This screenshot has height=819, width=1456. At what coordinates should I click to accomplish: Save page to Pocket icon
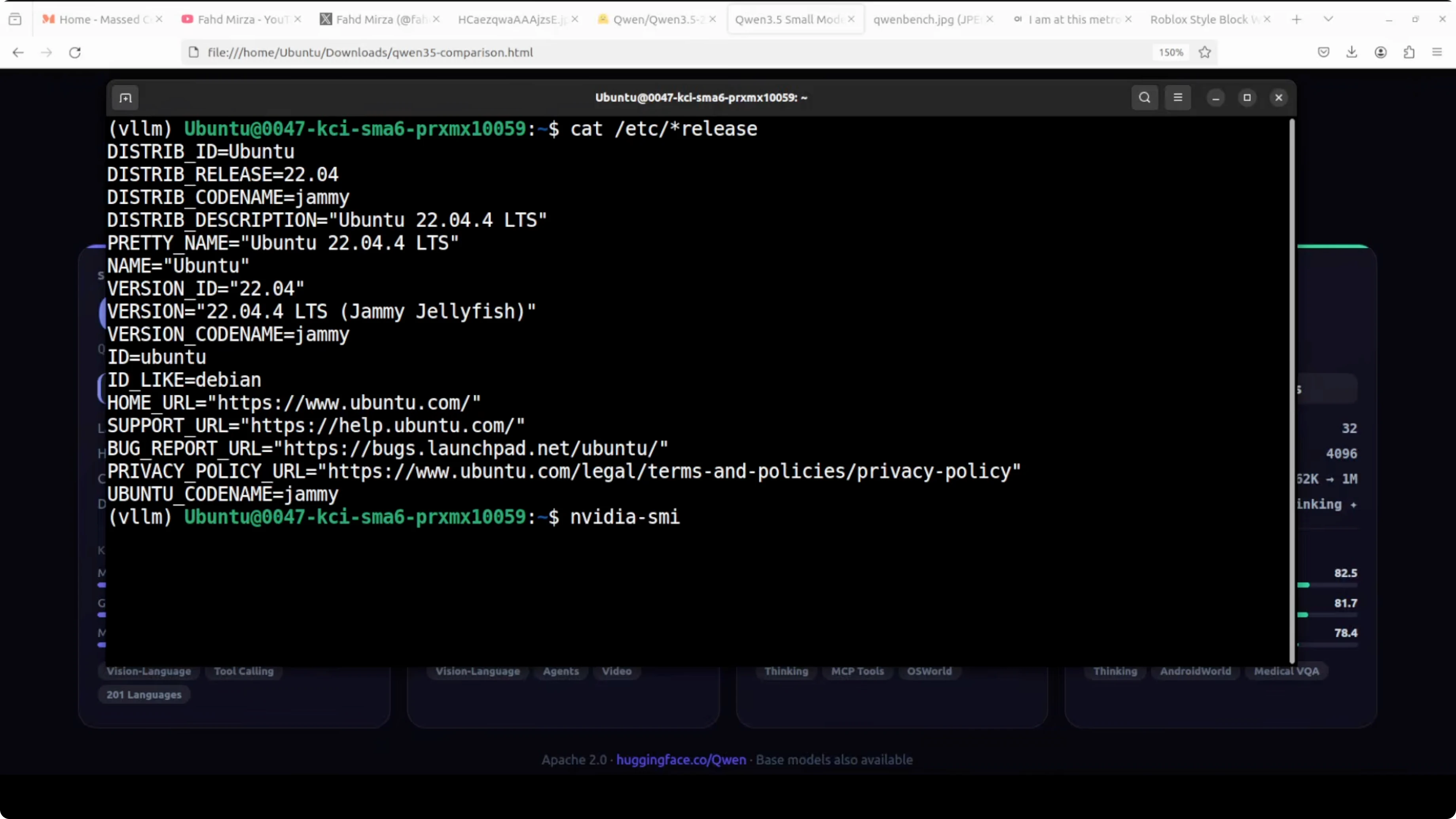(x=1324, y=53)
